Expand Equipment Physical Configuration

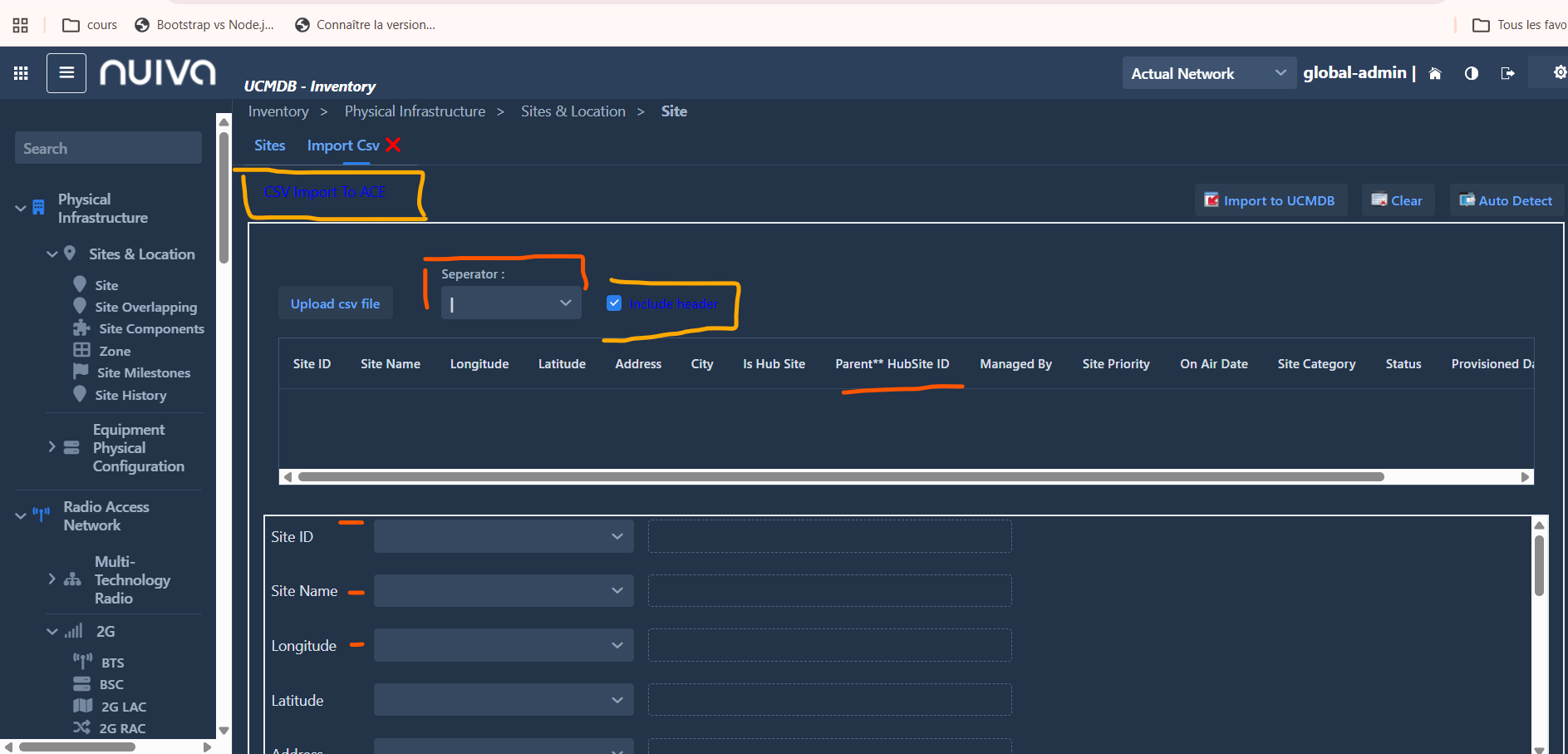click(x=52, y=447)
